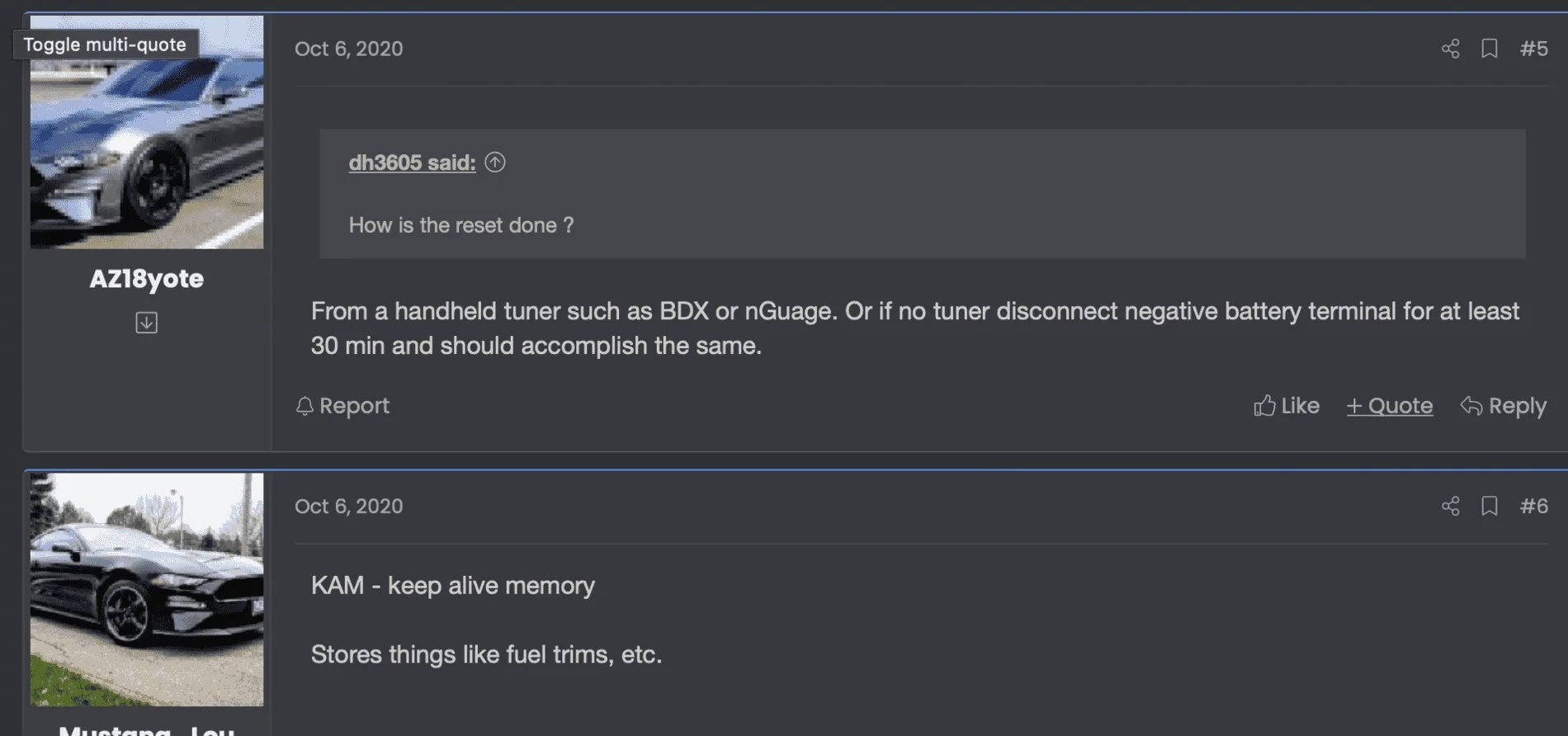
Task: Open post number #5 permalink
Action: point(1534,49)
